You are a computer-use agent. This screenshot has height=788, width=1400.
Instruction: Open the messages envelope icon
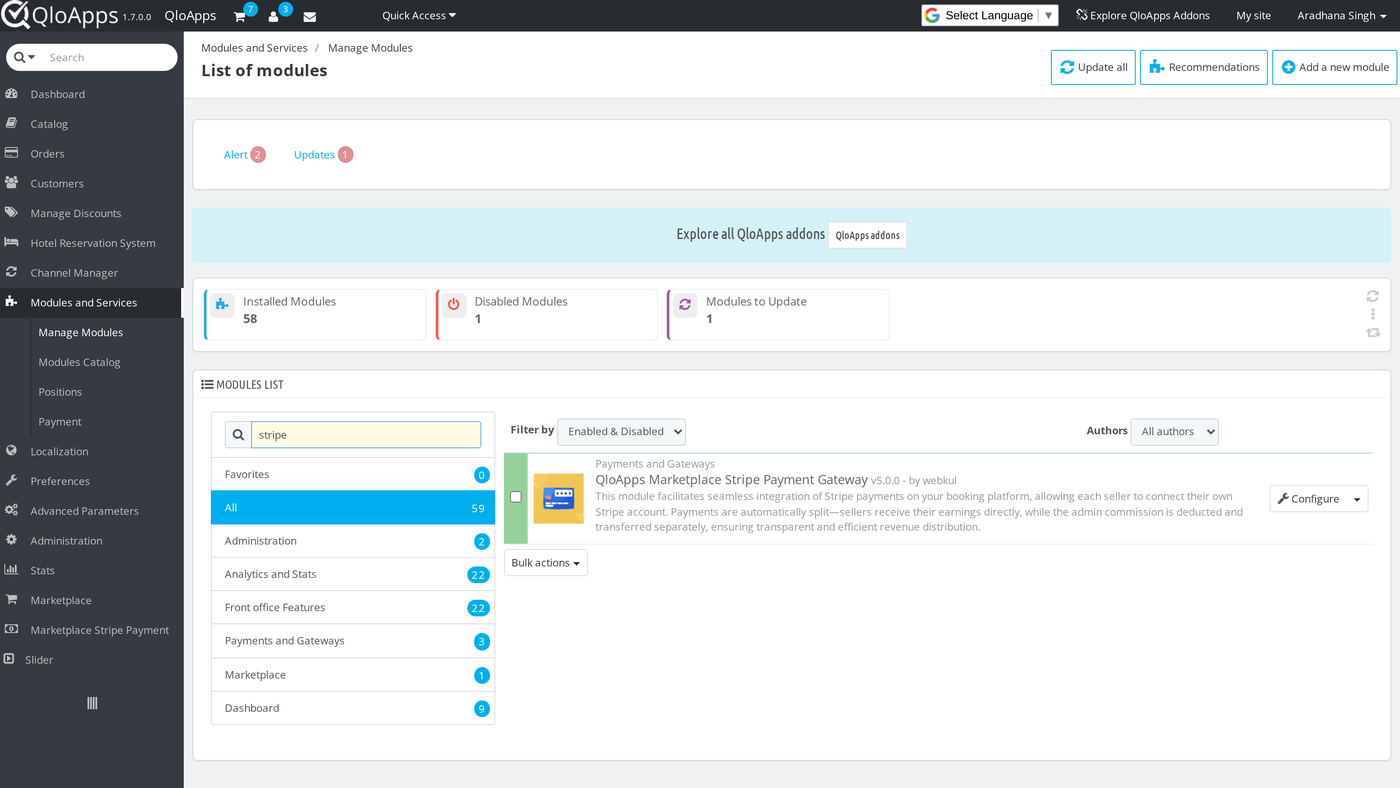310,16
